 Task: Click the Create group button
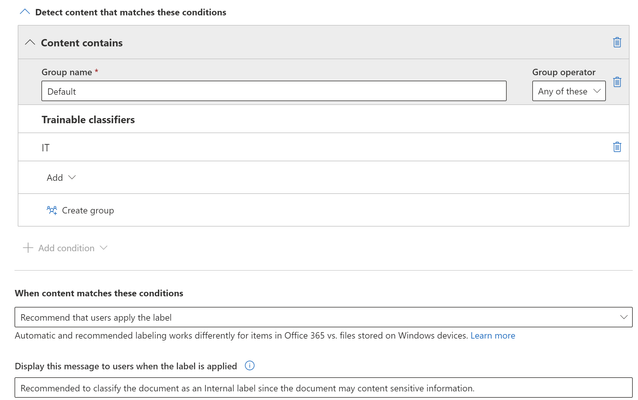pos(80,210)
